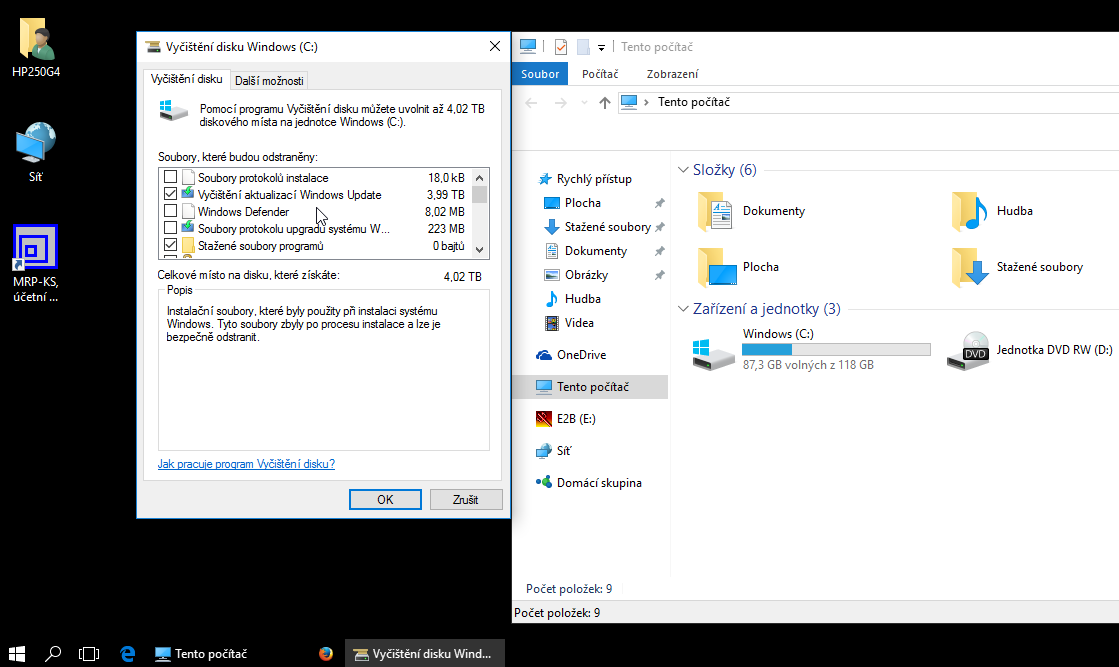Image resolution: width=1119 pixels, height=667 pixels.
Task: Switch to Vyčištění disku taskbar button
Action: (x=425, y=653)
